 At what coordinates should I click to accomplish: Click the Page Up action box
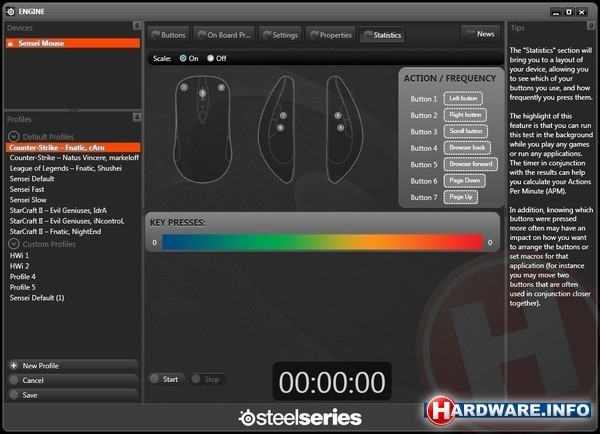click(461, 197)
